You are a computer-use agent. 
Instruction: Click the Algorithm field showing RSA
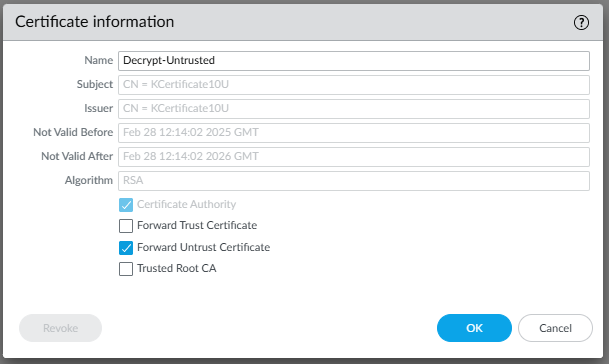click(354, 181)
